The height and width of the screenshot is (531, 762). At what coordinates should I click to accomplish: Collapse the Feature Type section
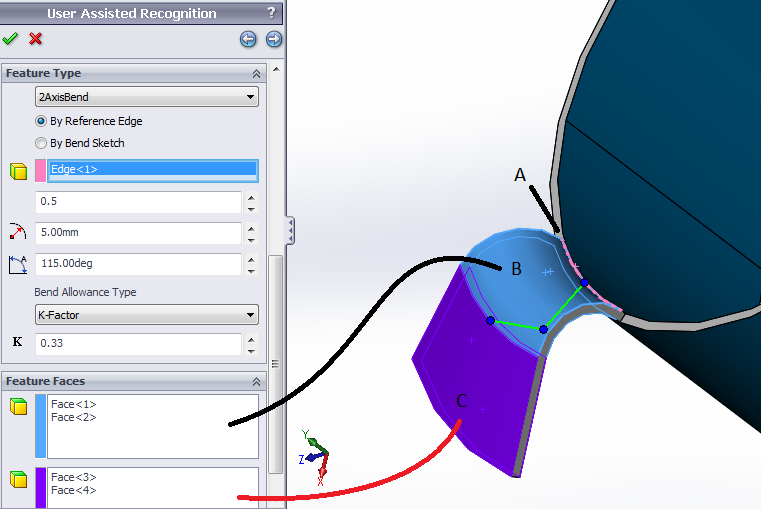[256, 74]
